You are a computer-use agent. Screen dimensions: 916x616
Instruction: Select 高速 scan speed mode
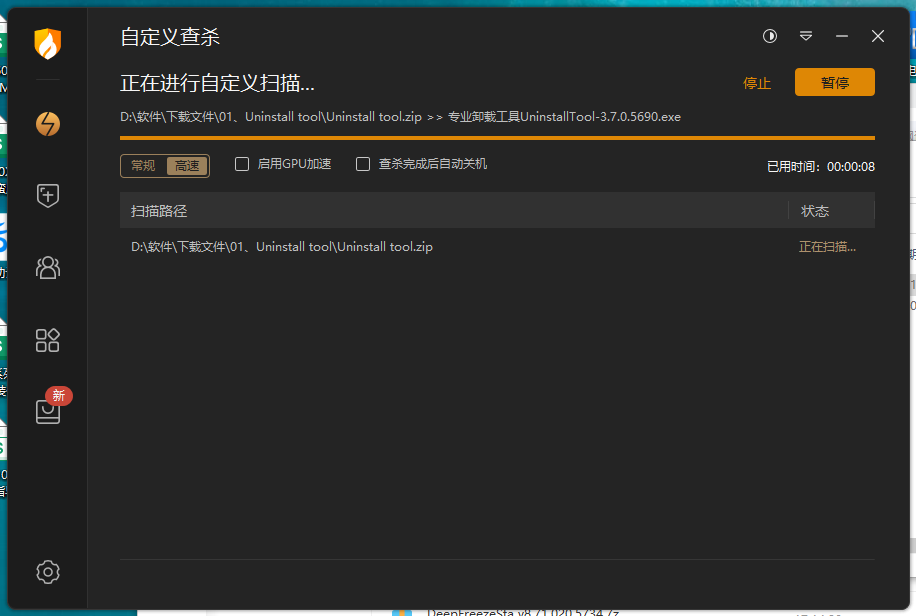(x=187, y=166)
